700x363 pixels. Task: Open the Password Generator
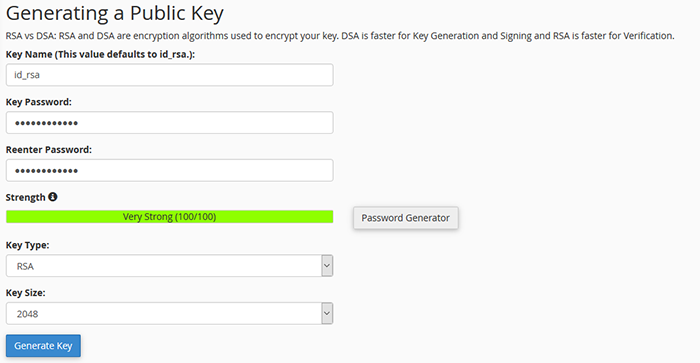point(405,218)
